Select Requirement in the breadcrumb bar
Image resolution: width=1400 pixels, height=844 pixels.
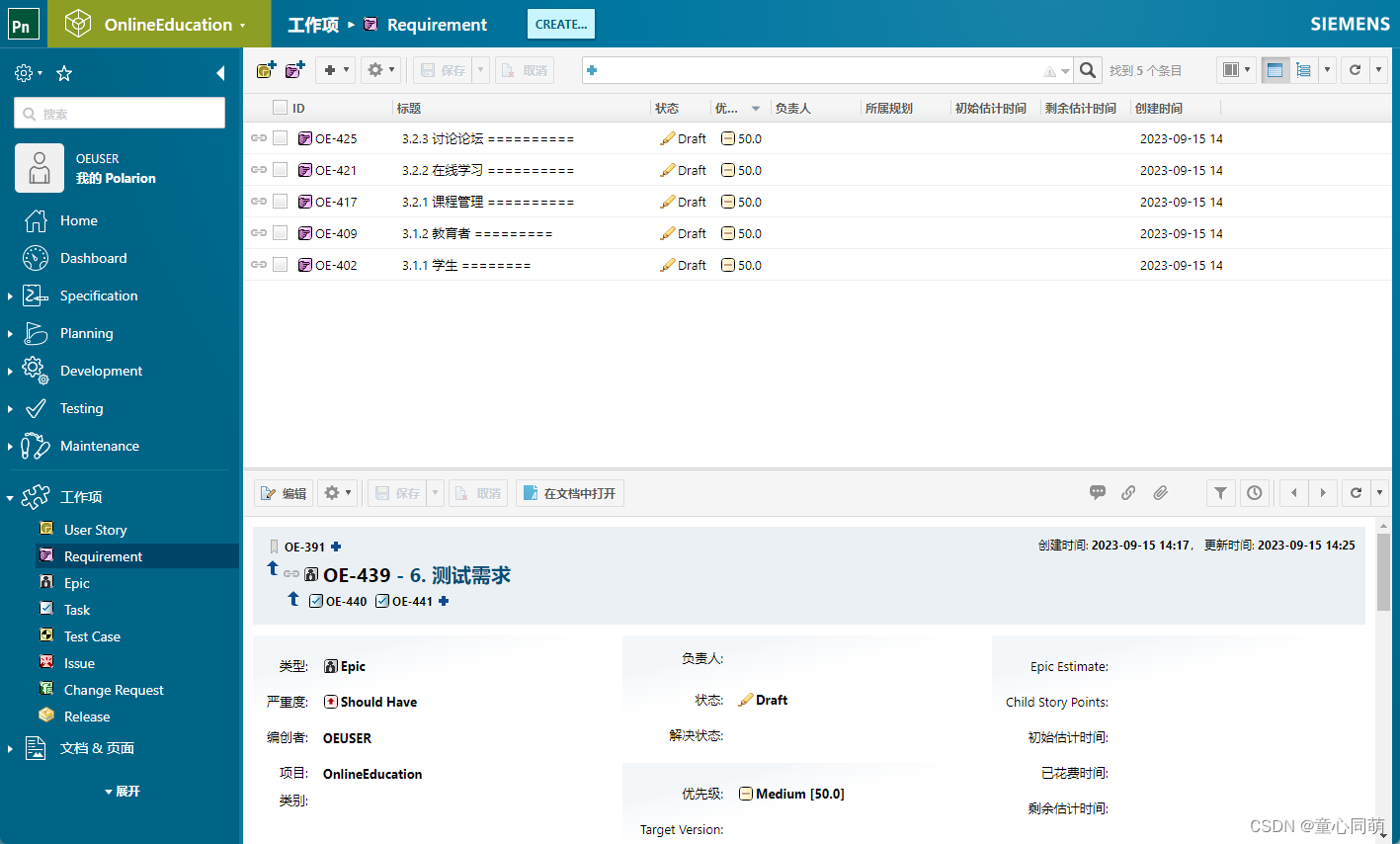tap(436, 24)
